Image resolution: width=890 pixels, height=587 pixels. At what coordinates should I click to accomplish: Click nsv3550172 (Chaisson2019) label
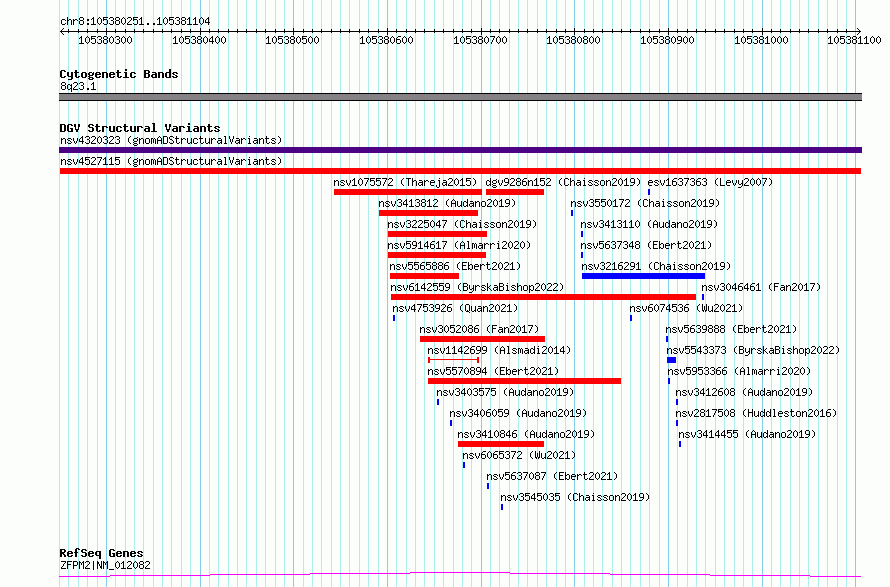click(645, 203)
